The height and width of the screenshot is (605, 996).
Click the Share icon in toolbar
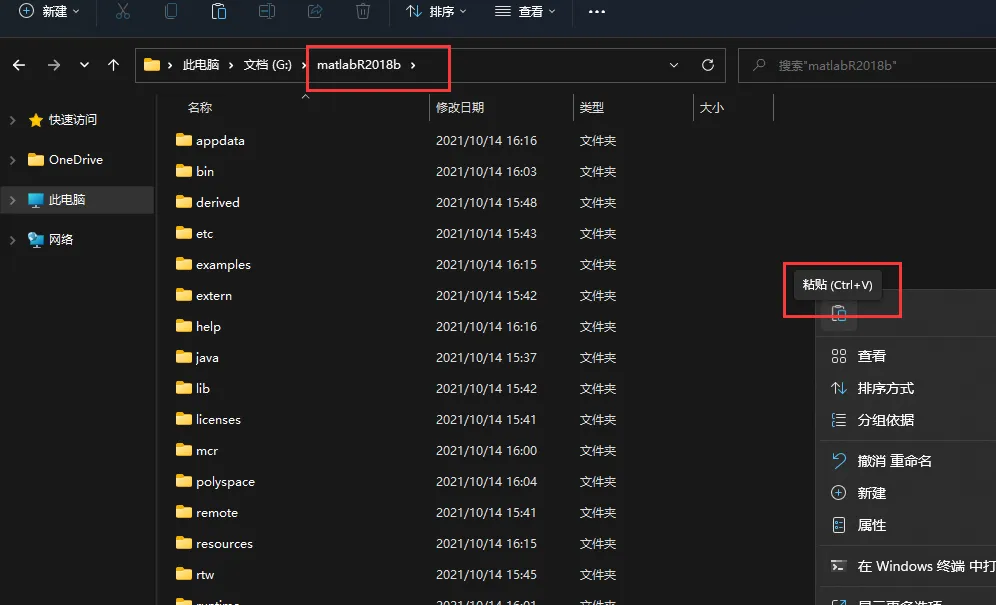[315, 11]
